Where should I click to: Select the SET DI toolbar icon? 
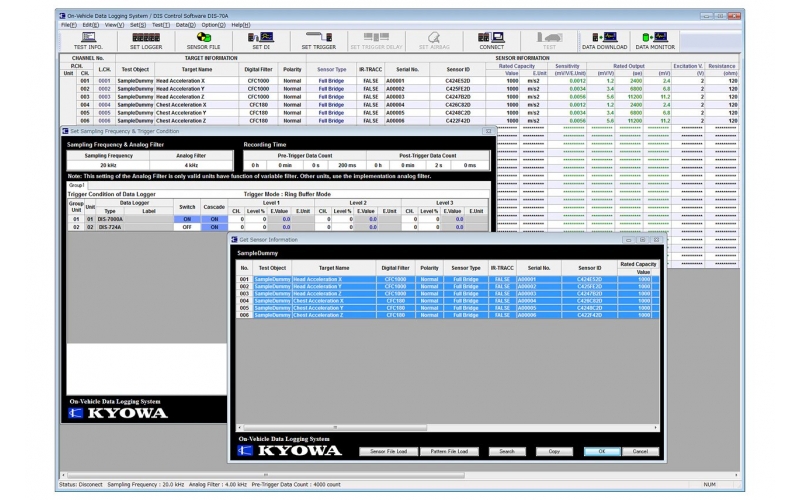tap(261, 41)
